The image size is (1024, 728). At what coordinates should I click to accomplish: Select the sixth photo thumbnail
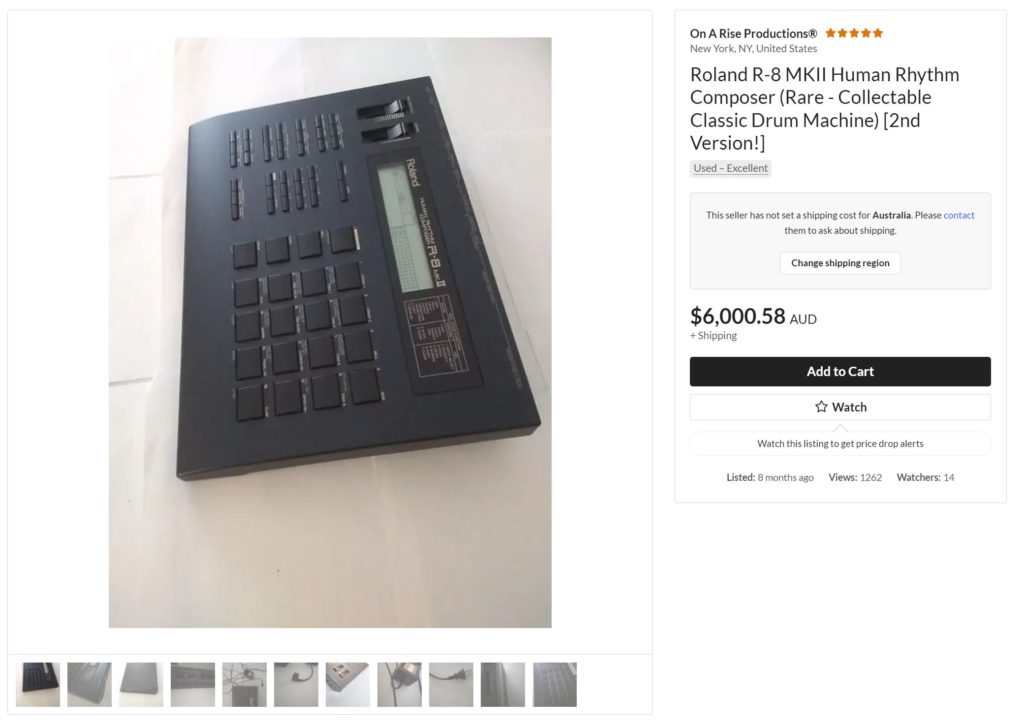[x=296, y=684]
